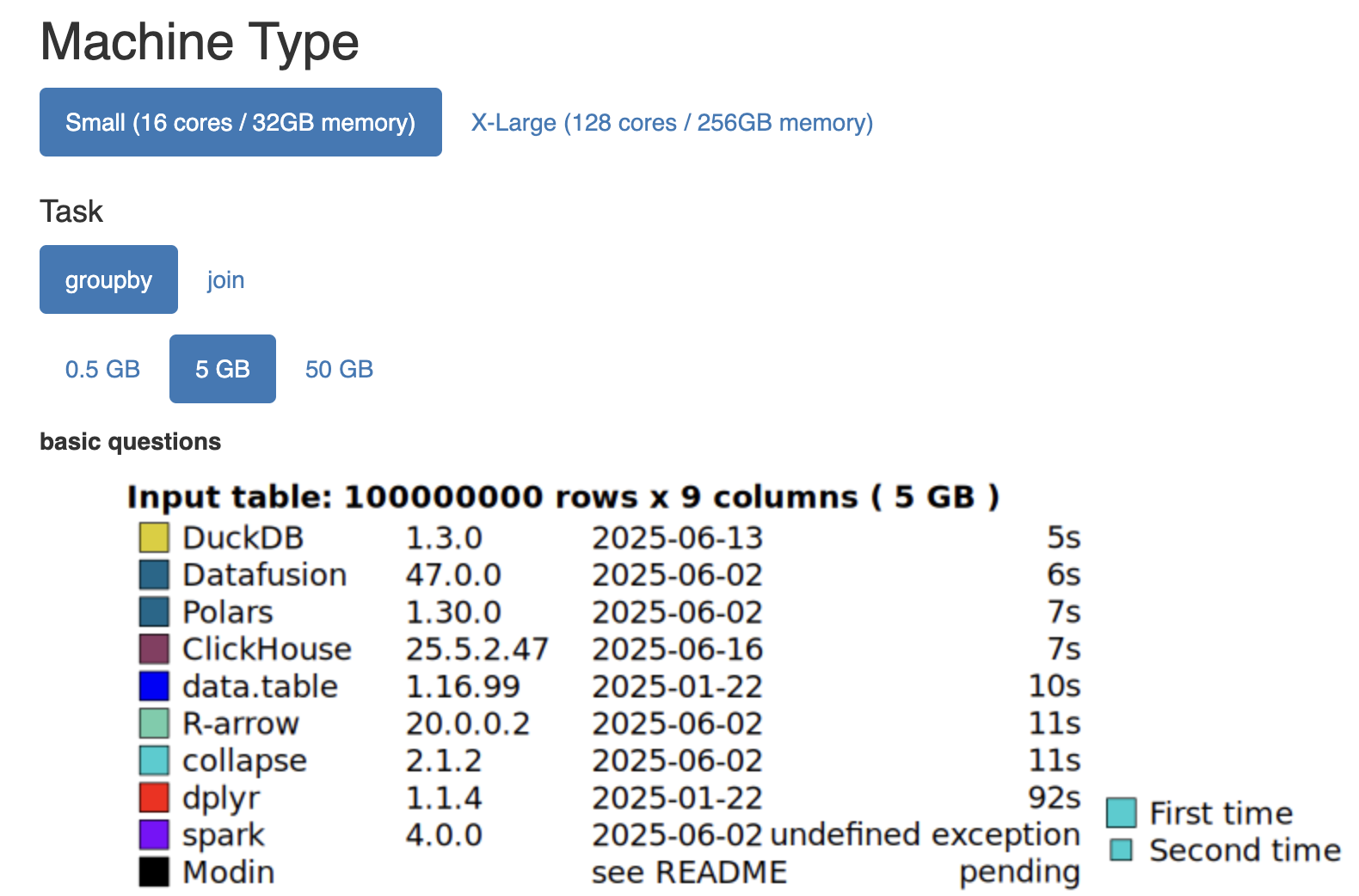Image resolution: width=1359 pixels, height=896 pixels.
Task: Choose the 0.5 GB data size
Action: coord(102,369)
